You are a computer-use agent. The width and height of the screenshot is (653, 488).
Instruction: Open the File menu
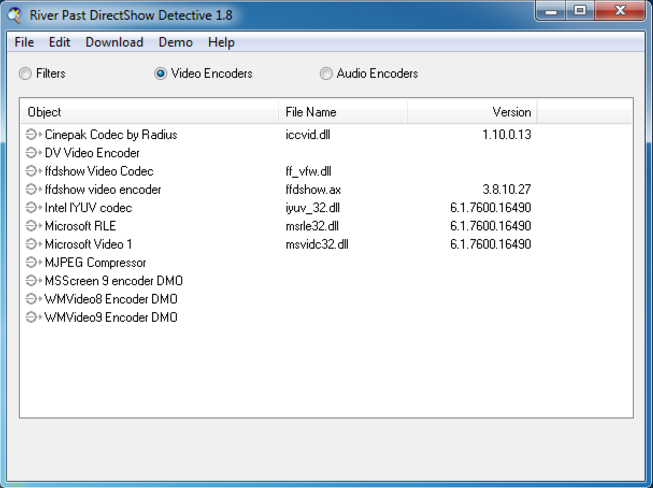24,42
